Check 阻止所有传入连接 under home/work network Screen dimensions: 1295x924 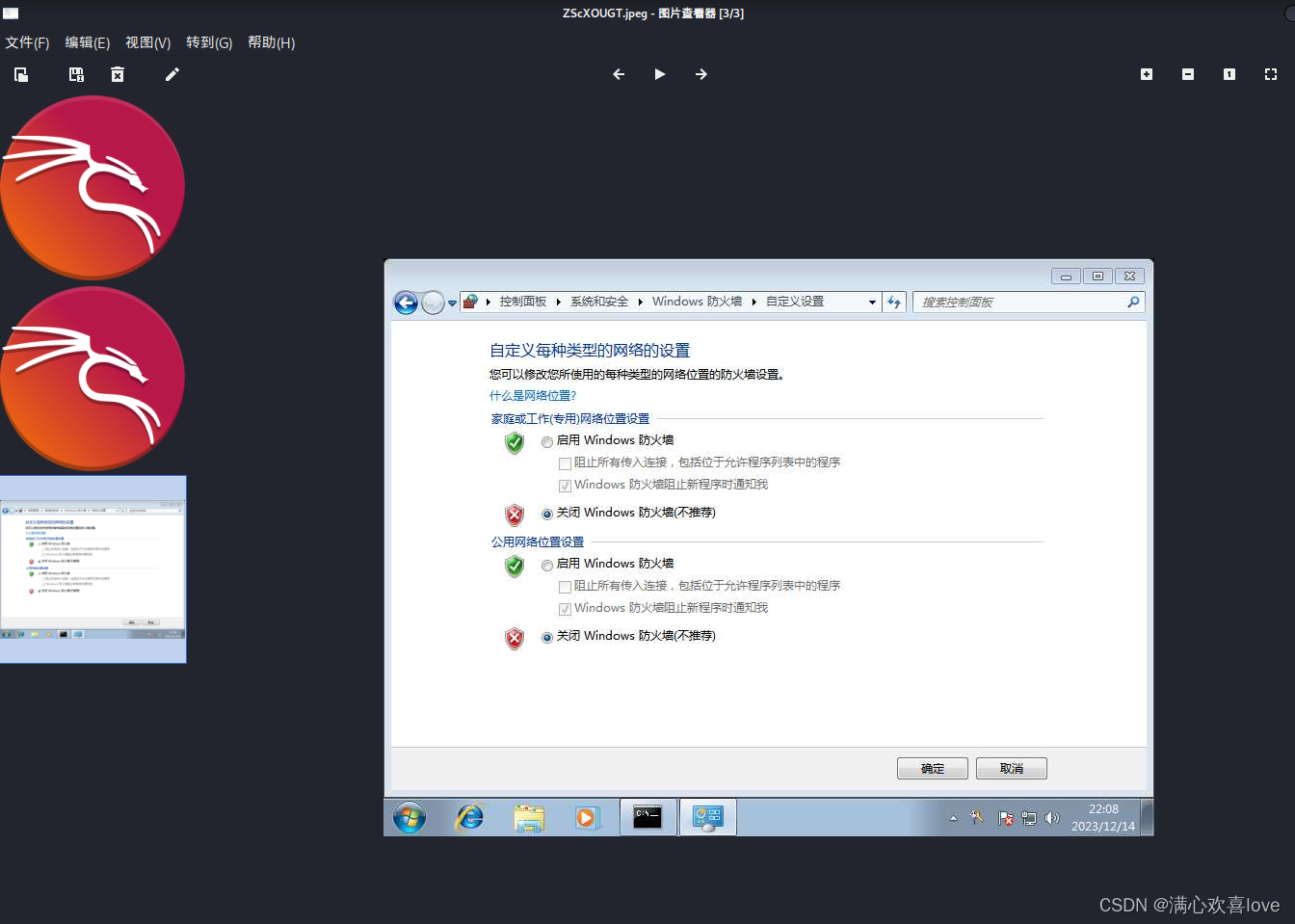pos(566,463)
